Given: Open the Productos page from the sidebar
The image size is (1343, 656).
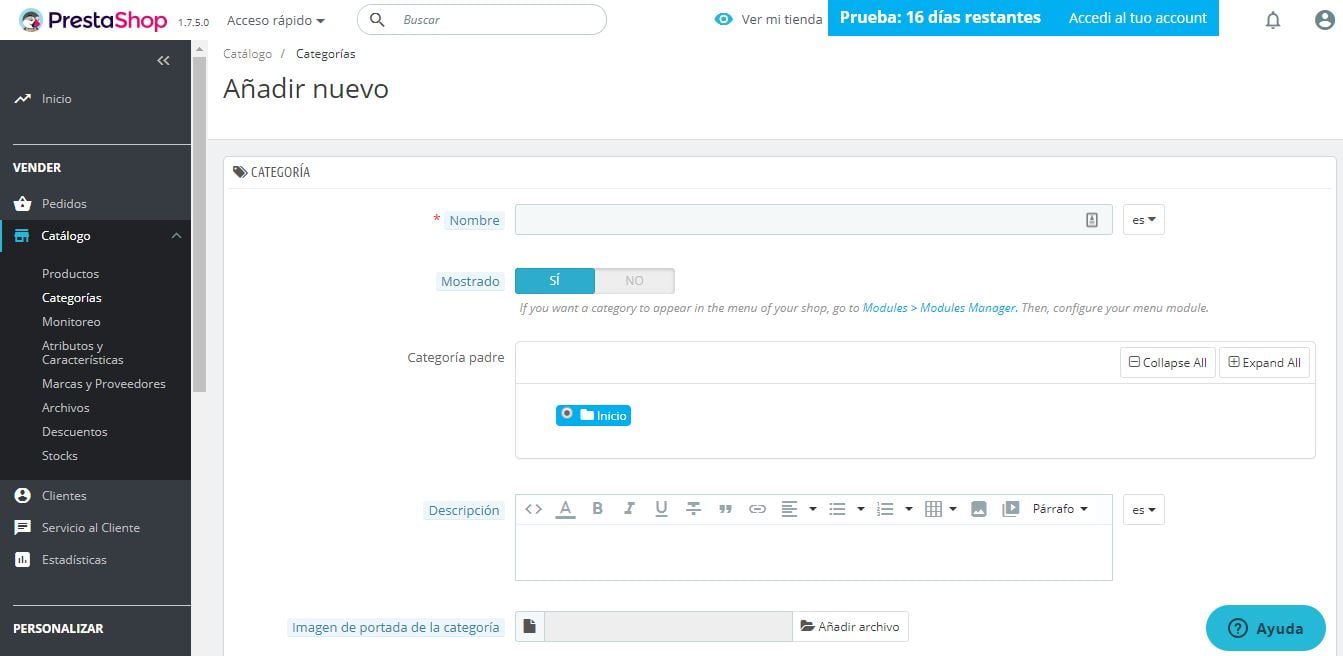Looking at the screenshot, I should (70, 273).
